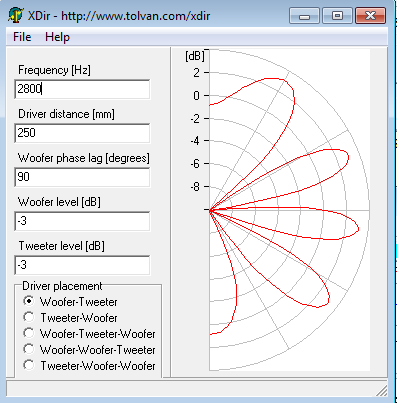Click the -8 dB axis tick label
The width and height of the screenshot is (397, 403).
click(195, 186)
